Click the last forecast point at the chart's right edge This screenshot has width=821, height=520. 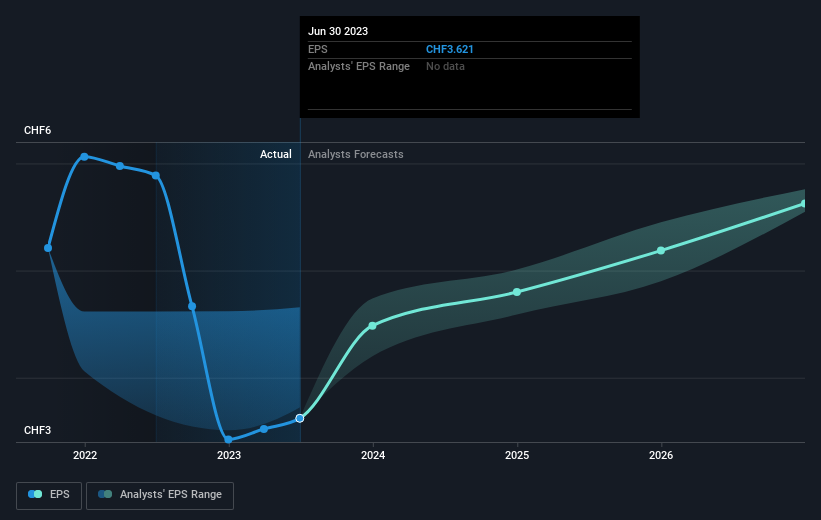tap(804, 204)
